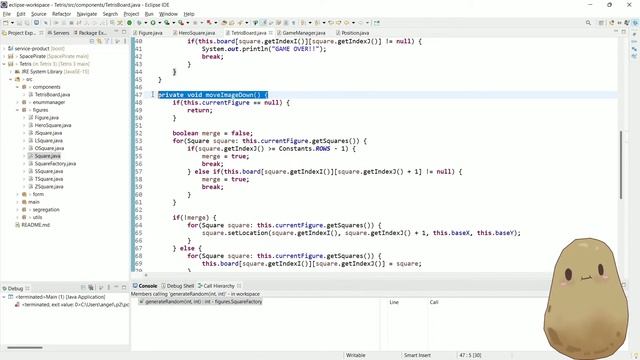The image size is (640, 360).
Task: Open the Run button dropdown arrow
Action: 160,23
